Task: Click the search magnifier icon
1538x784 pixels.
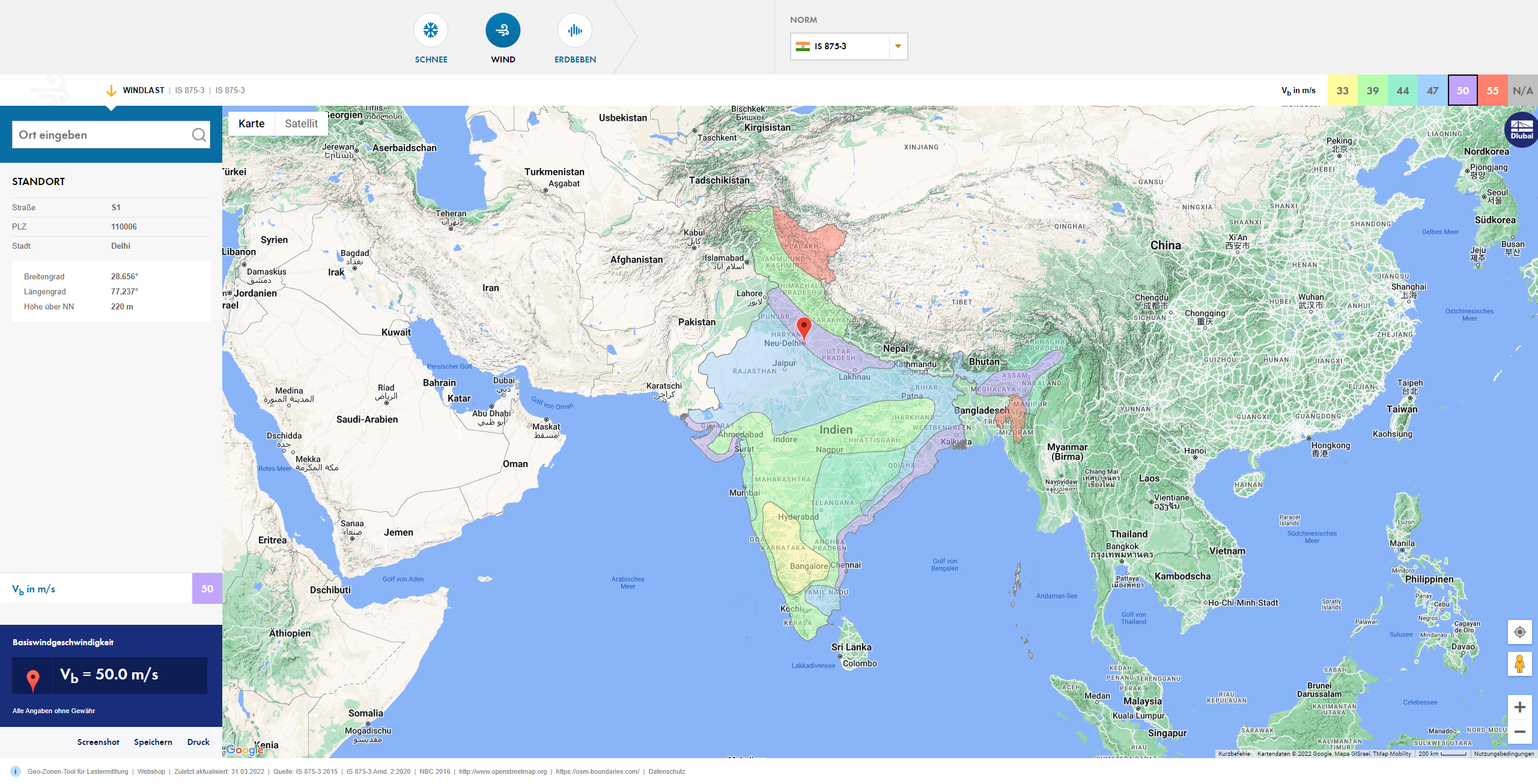Action: 199,135
